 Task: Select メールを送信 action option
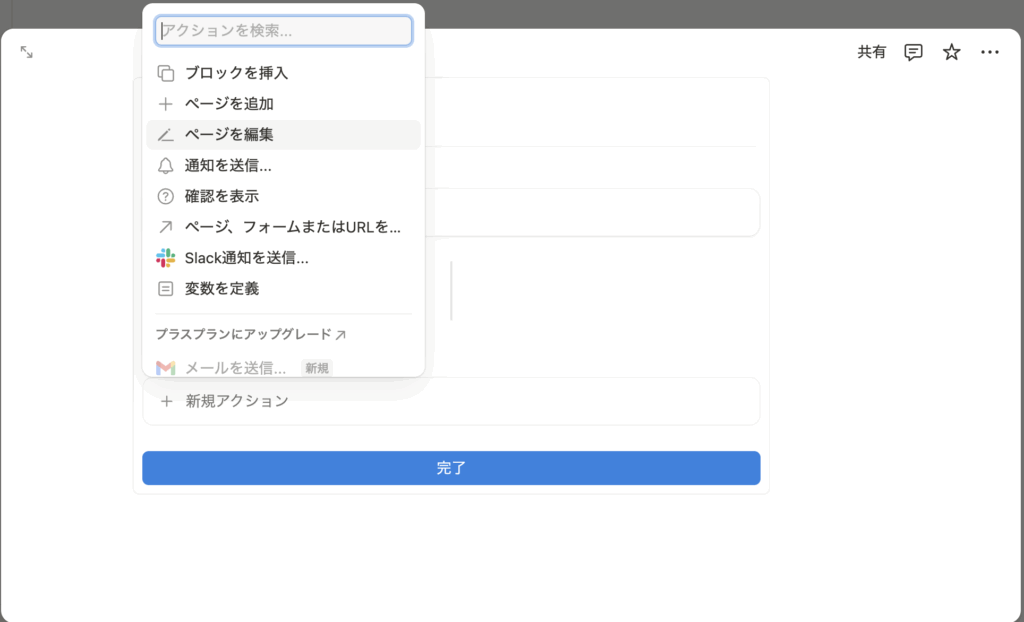pyautogui.click(x=236, y=368)
